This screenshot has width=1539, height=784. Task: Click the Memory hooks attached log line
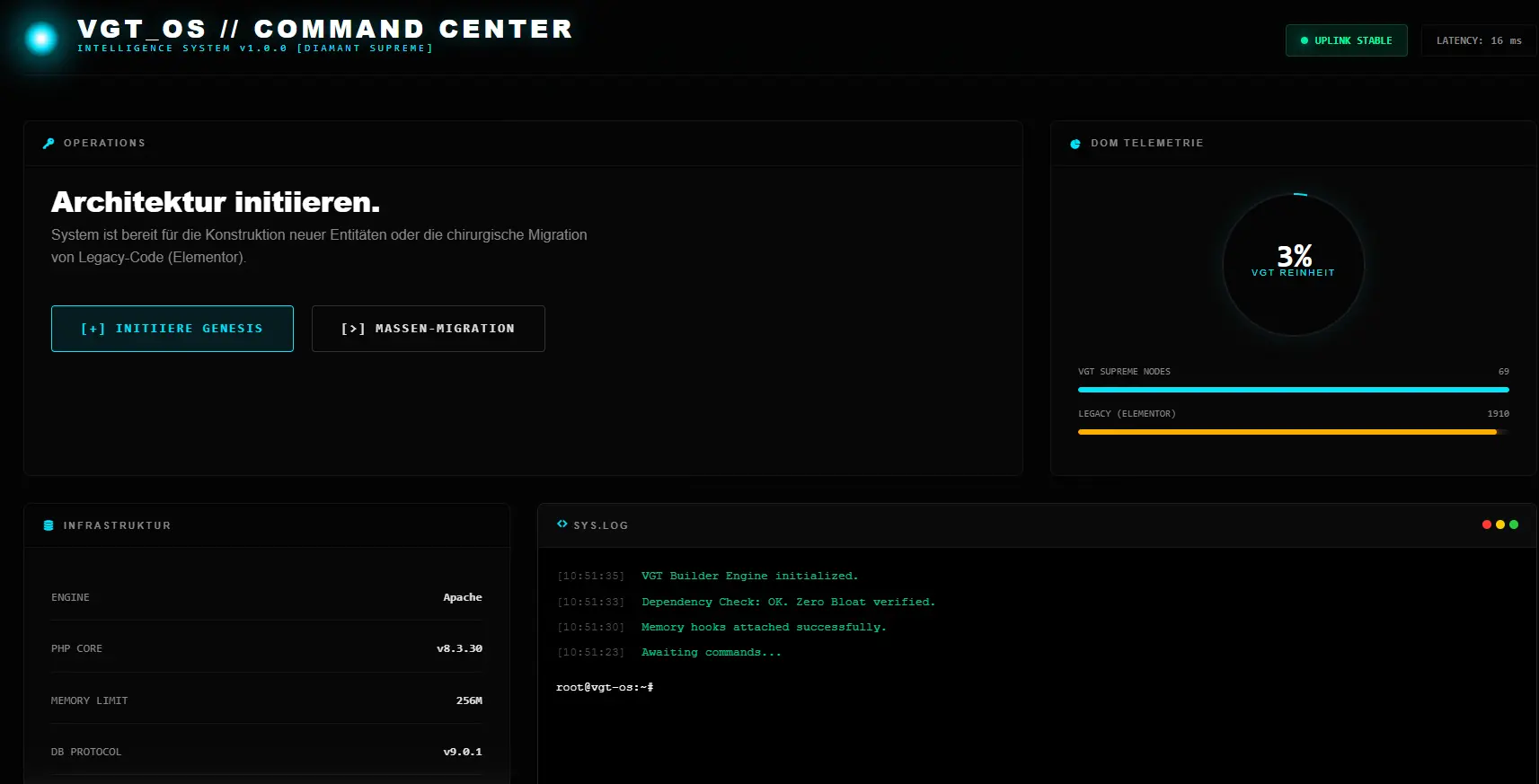[x=764, y=627]
